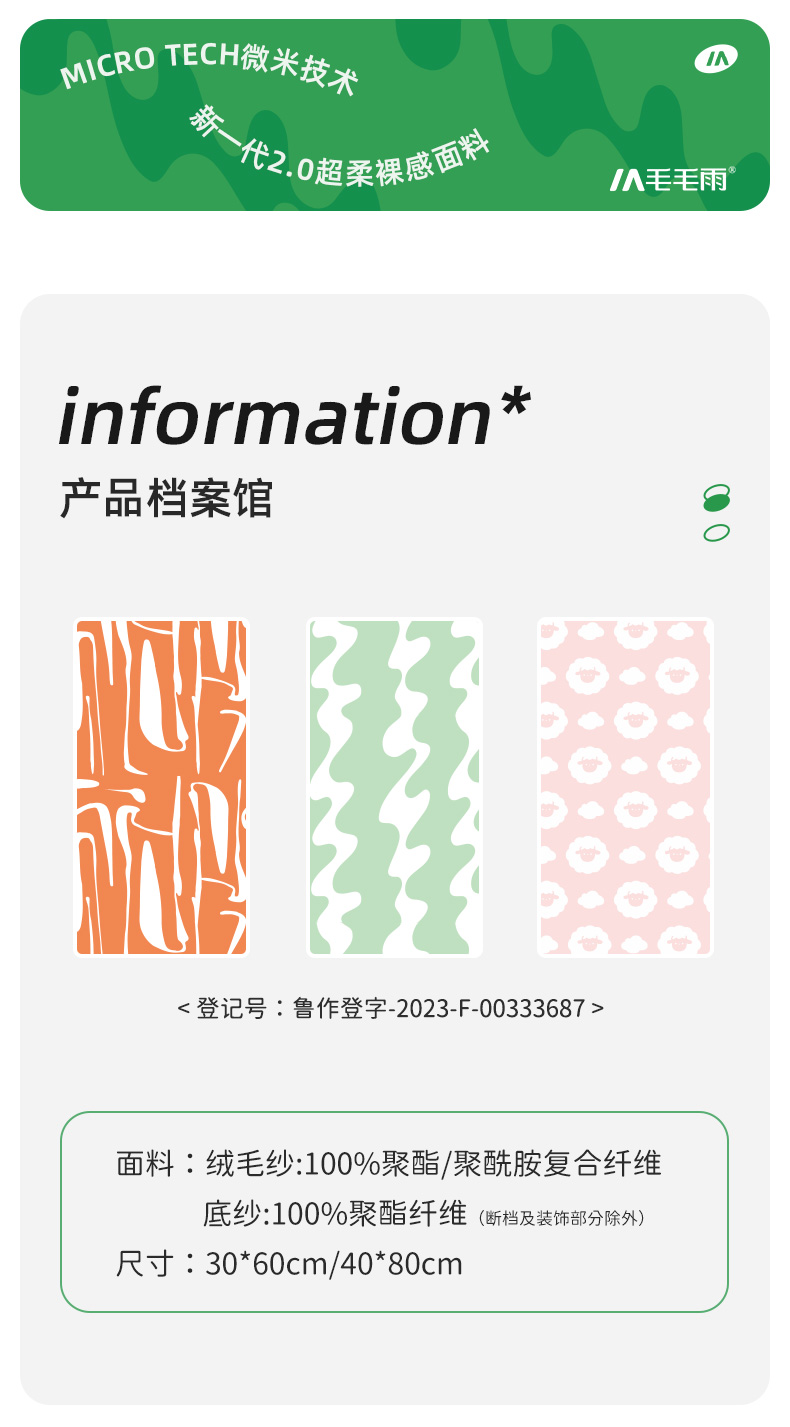This screenshot has width=790, height=1427.
Task: Click the 毛毛雨 brand logo
Action: (x=672, y=180)
